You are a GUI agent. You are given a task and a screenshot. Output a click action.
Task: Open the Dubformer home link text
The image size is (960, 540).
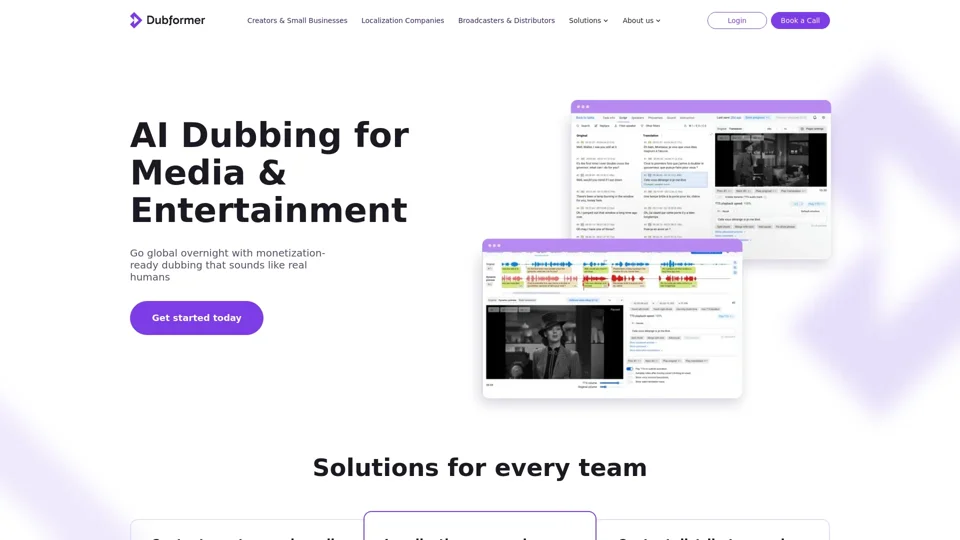click(x=176, y=20)
